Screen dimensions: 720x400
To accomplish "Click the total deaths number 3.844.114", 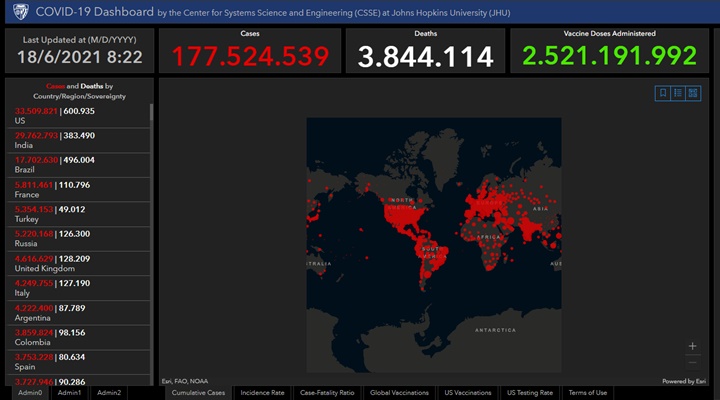I will point(425,56).
